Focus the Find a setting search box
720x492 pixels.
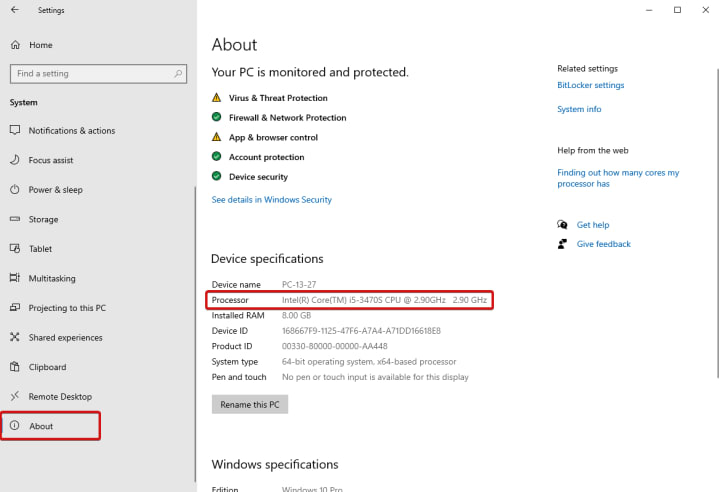pos(98,74)
